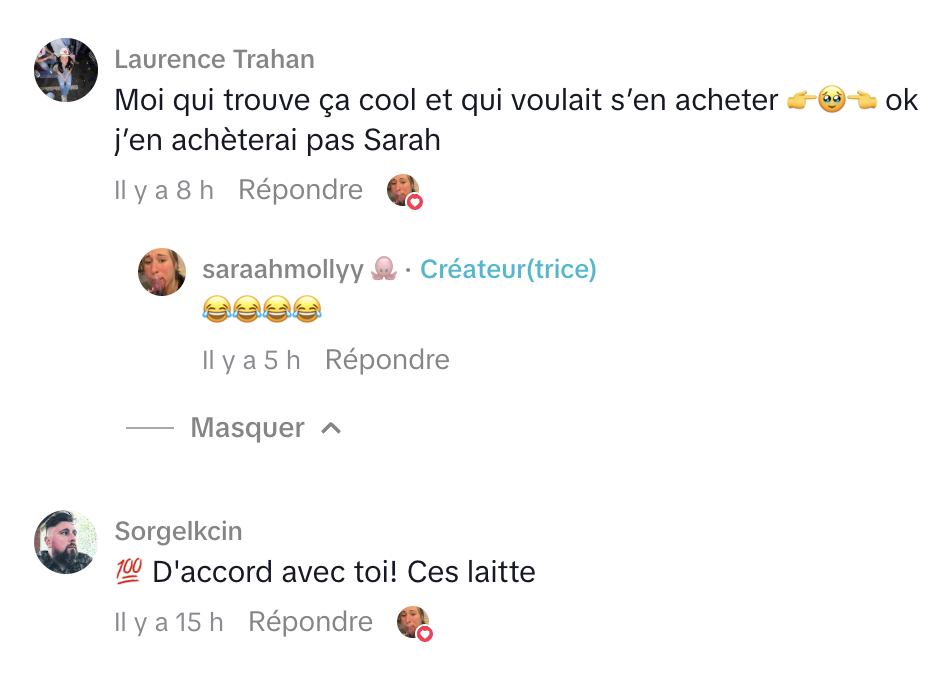Open the Sorgelkcin username link
The image size is (944, 680).
pyautogui.click(x=179, y=531)
